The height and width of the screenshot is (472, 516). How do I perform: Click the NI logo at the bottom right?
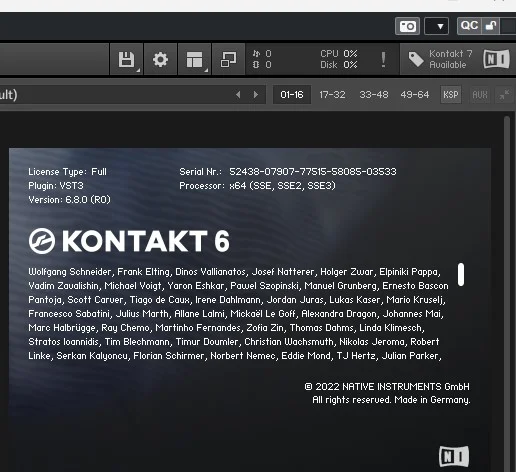[x=454, y=456]
